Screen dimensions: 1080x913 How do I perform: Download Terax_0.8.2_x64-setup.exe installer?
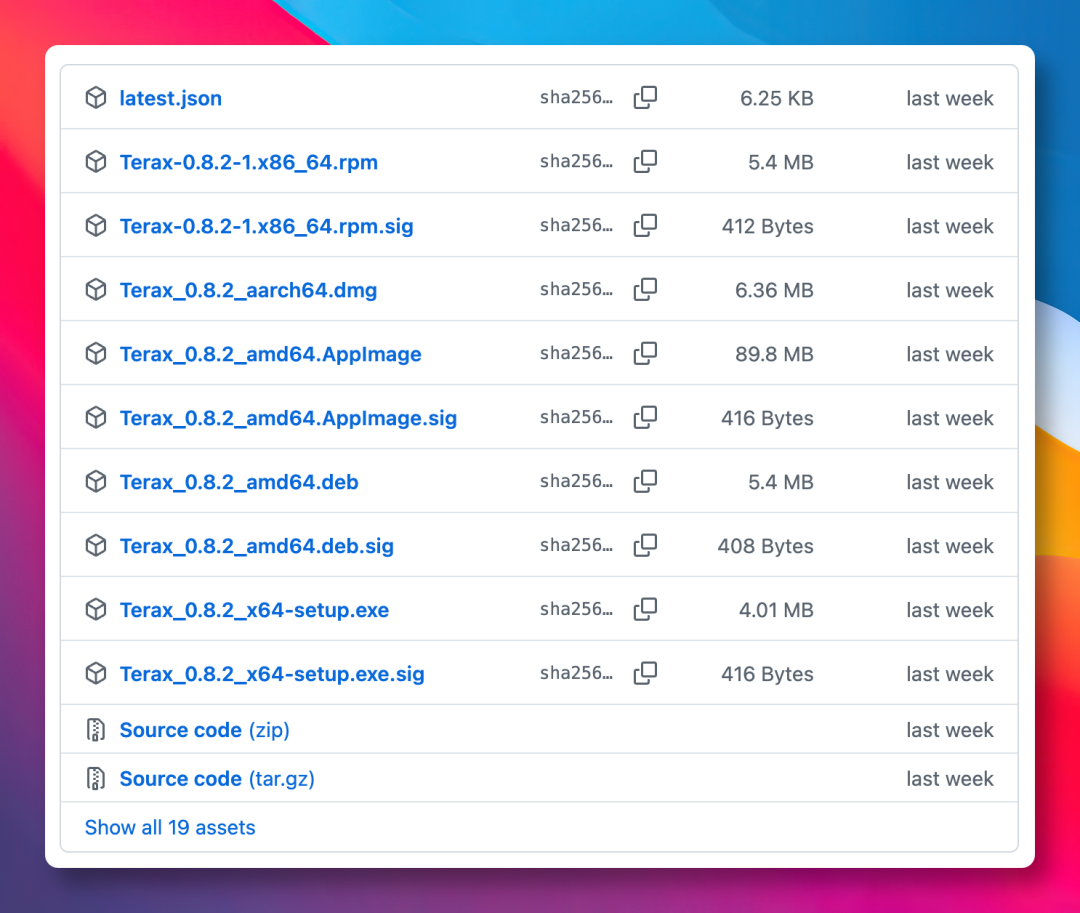point(254,611)
